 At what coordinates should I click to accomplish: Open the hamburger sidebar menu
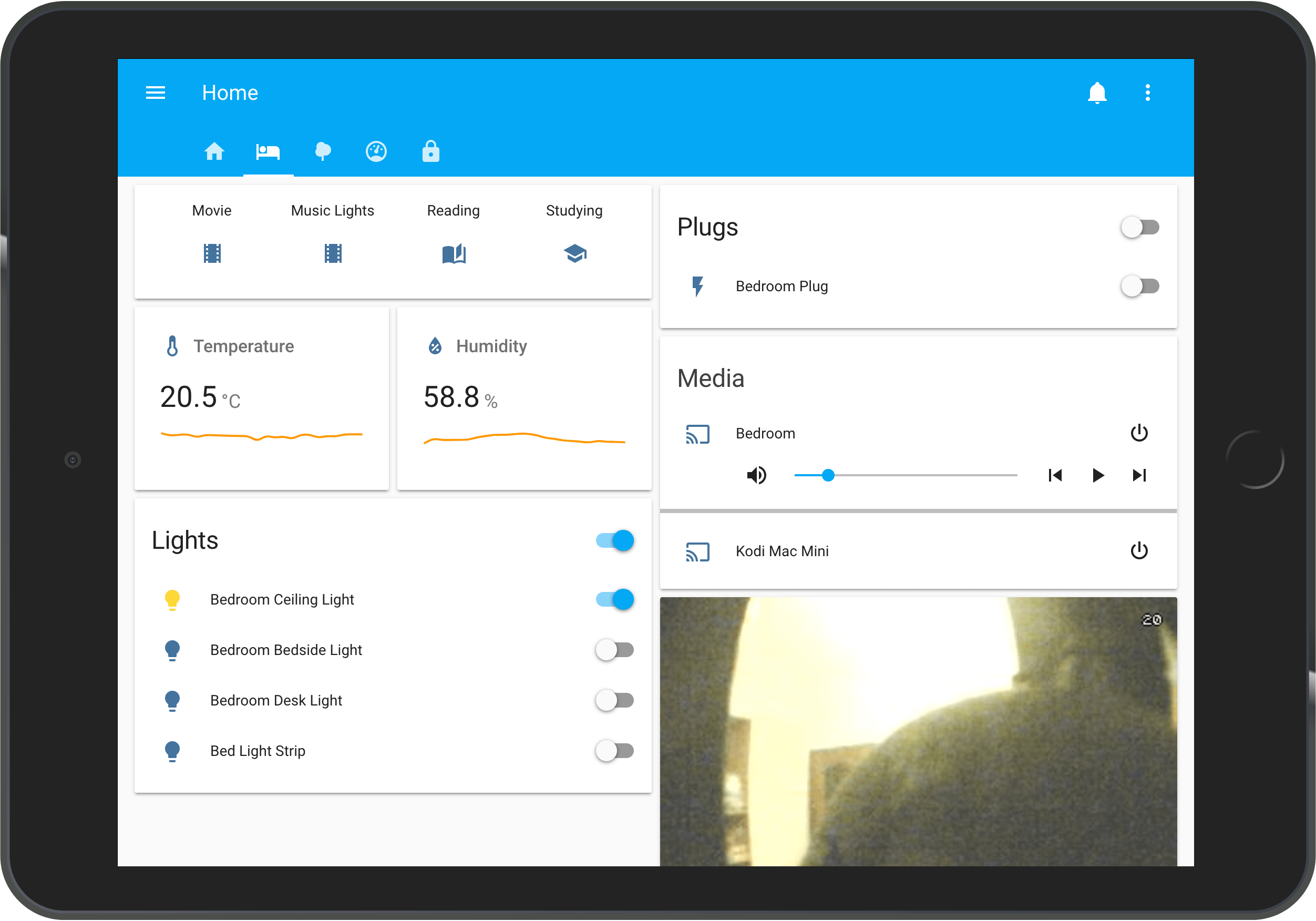pyautogui.click(x=156, y=93)
